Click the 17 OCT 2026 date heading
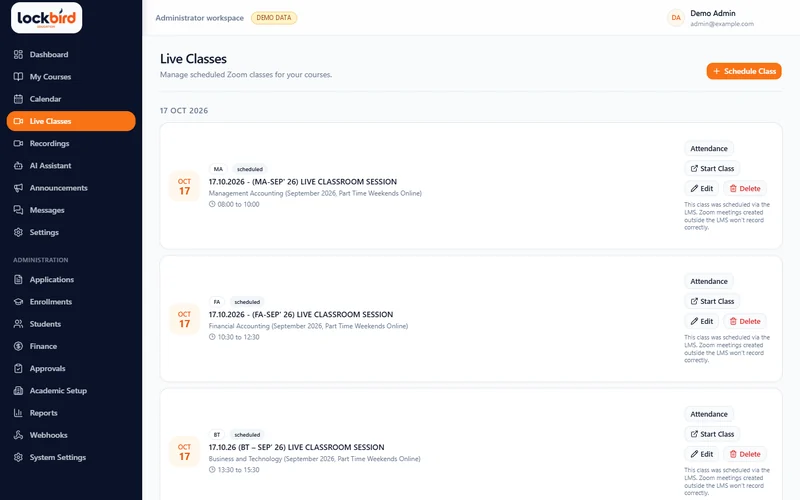Screen dimensions: 800x500 tap(184, 111)
